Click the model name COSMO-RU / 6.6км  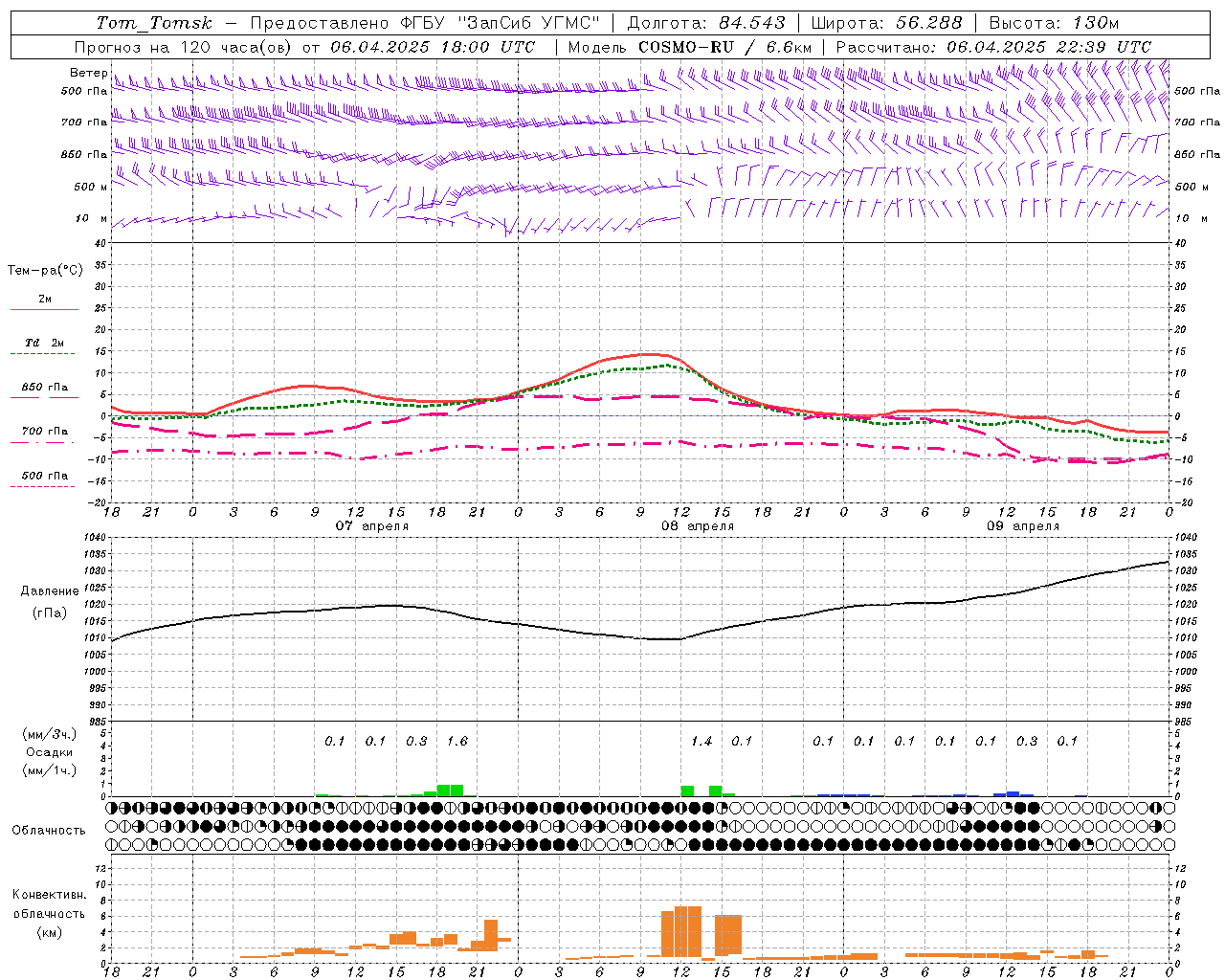(724, 47)
